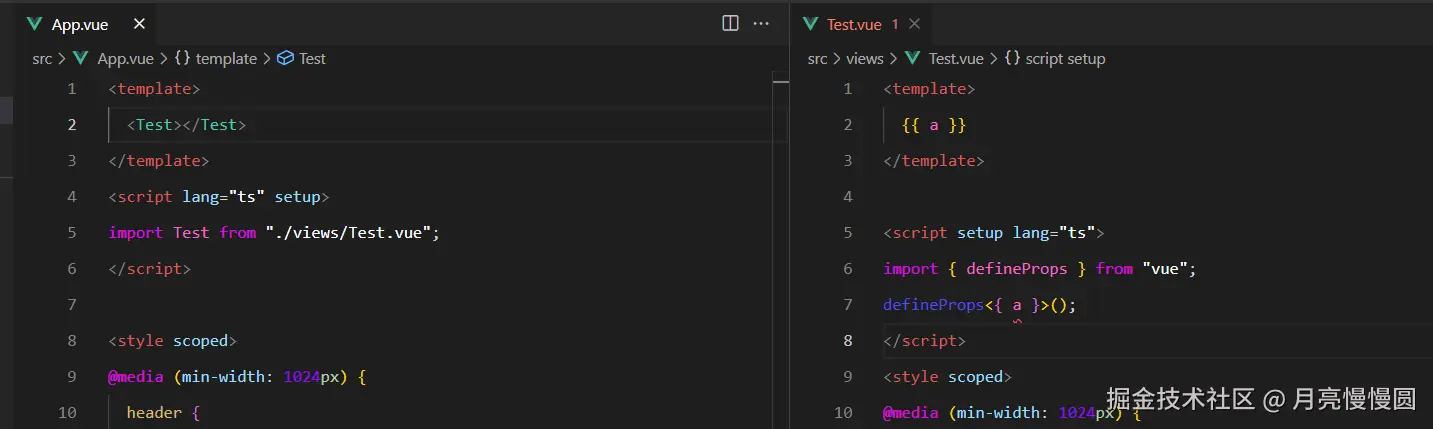Viewport: 1433px width, 429px height.
Task: Click the "vue" import string in Test.vue
Action: pyautogui.click(x=1164, y=269)
